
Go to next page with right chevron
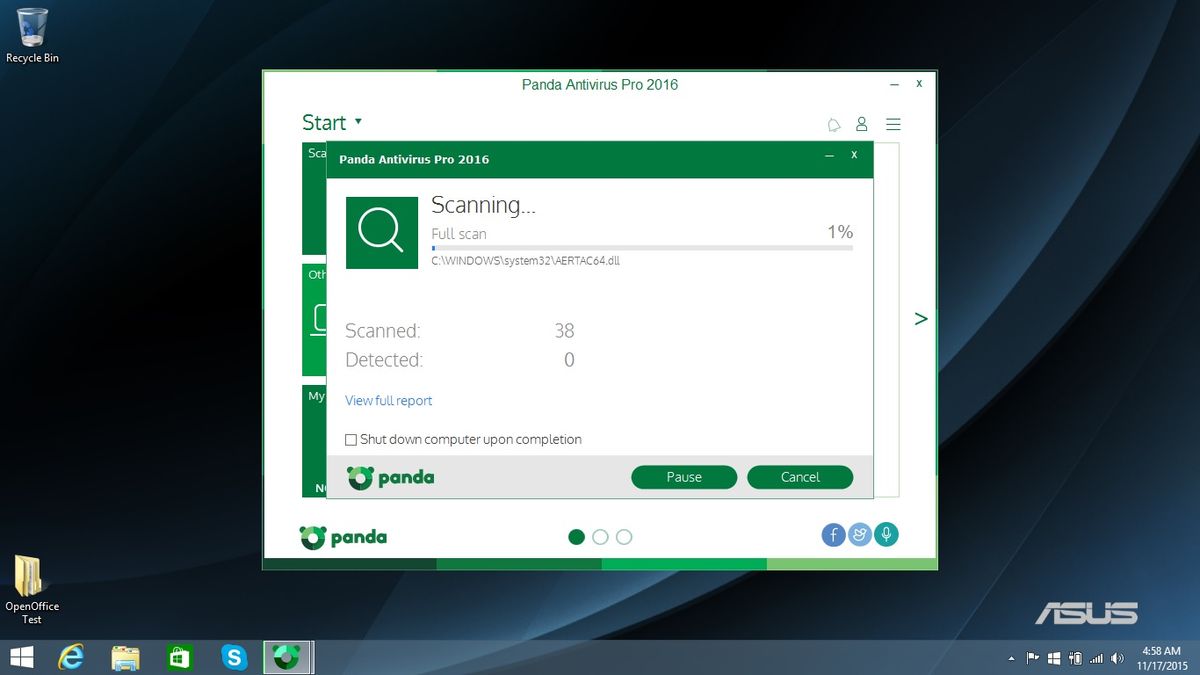click(921, 319)
